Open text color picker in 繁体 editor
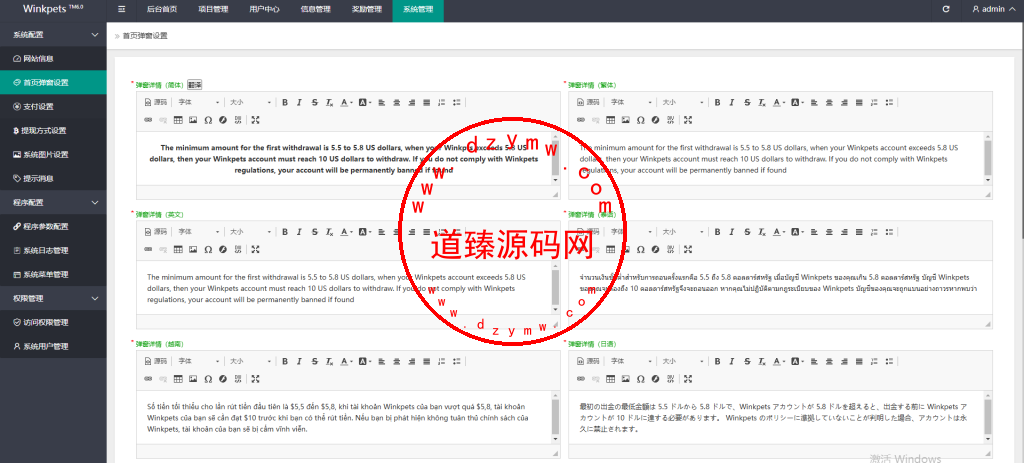The height and width of the screenshot is (463, 1024). [x=778, y=103]
